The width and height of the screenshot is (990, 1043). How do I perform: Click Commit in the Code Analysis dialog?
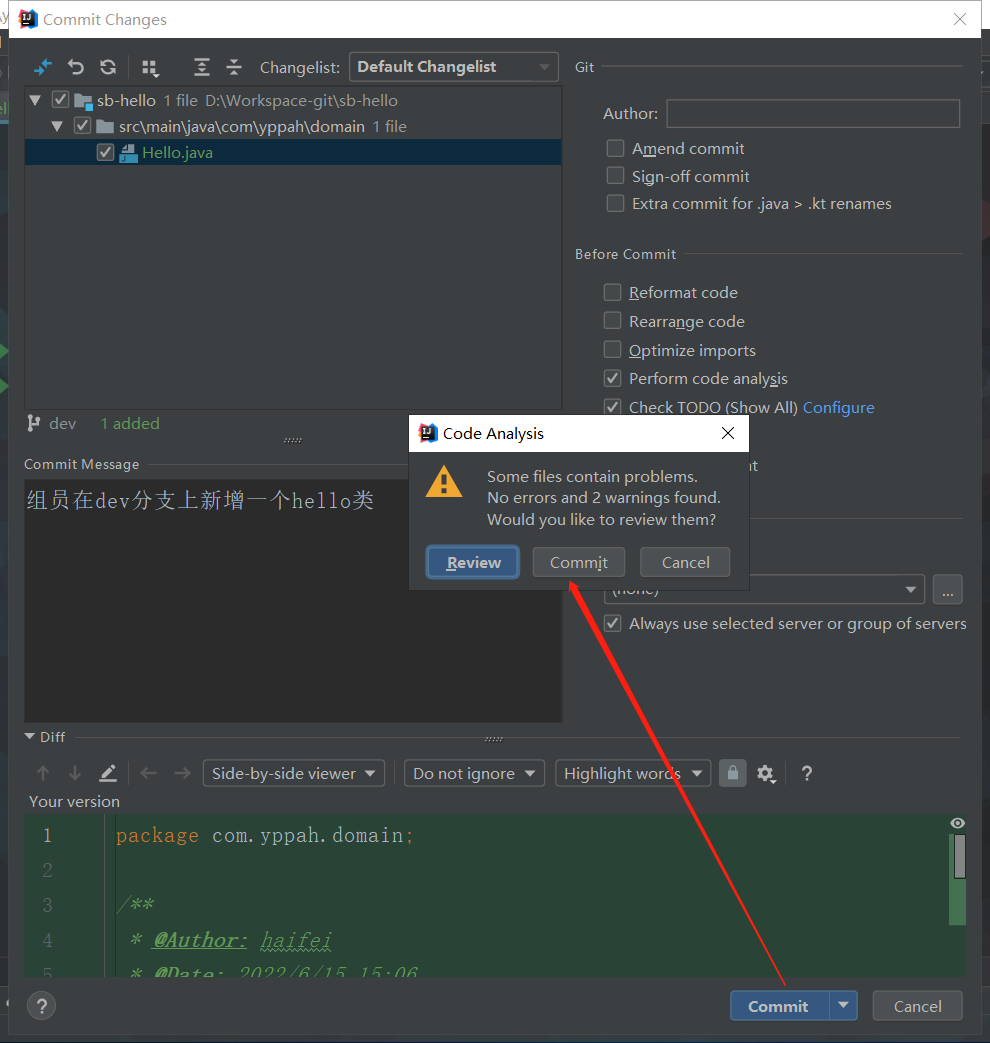tap(578, 562)
